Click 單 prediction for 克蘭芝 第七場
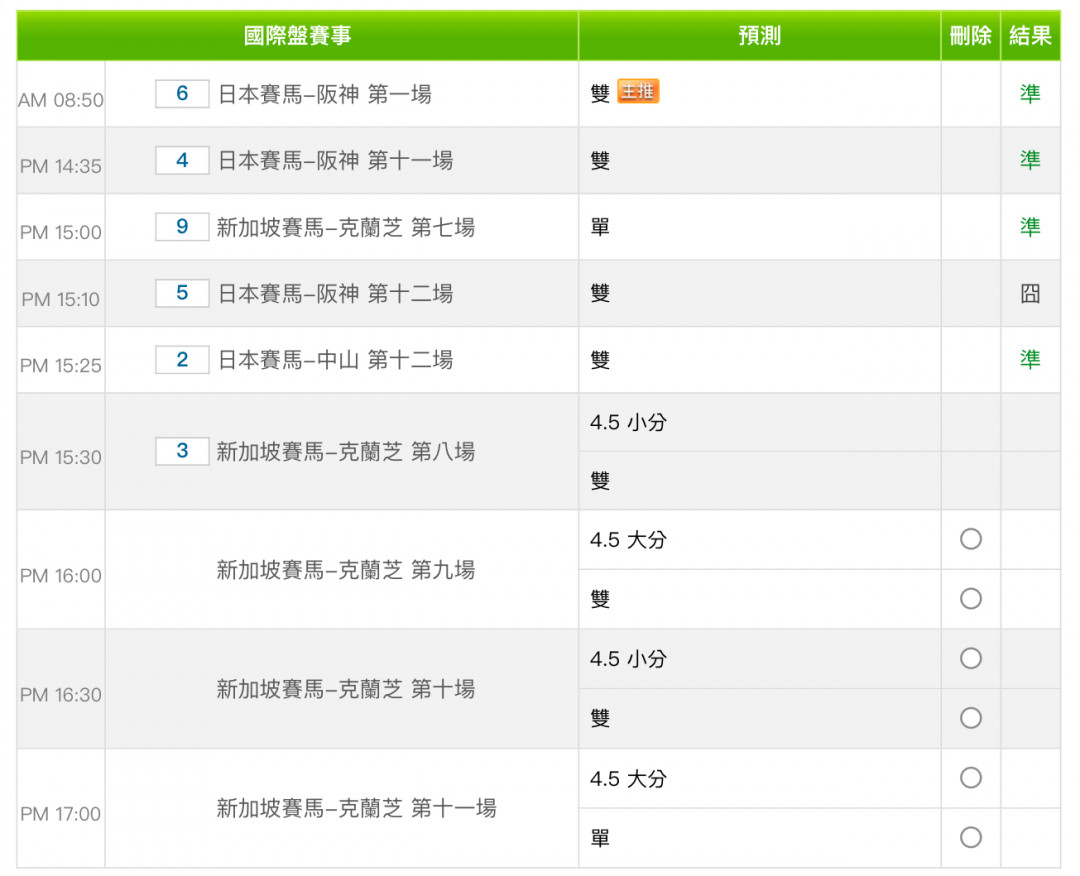 click(600, 227)
